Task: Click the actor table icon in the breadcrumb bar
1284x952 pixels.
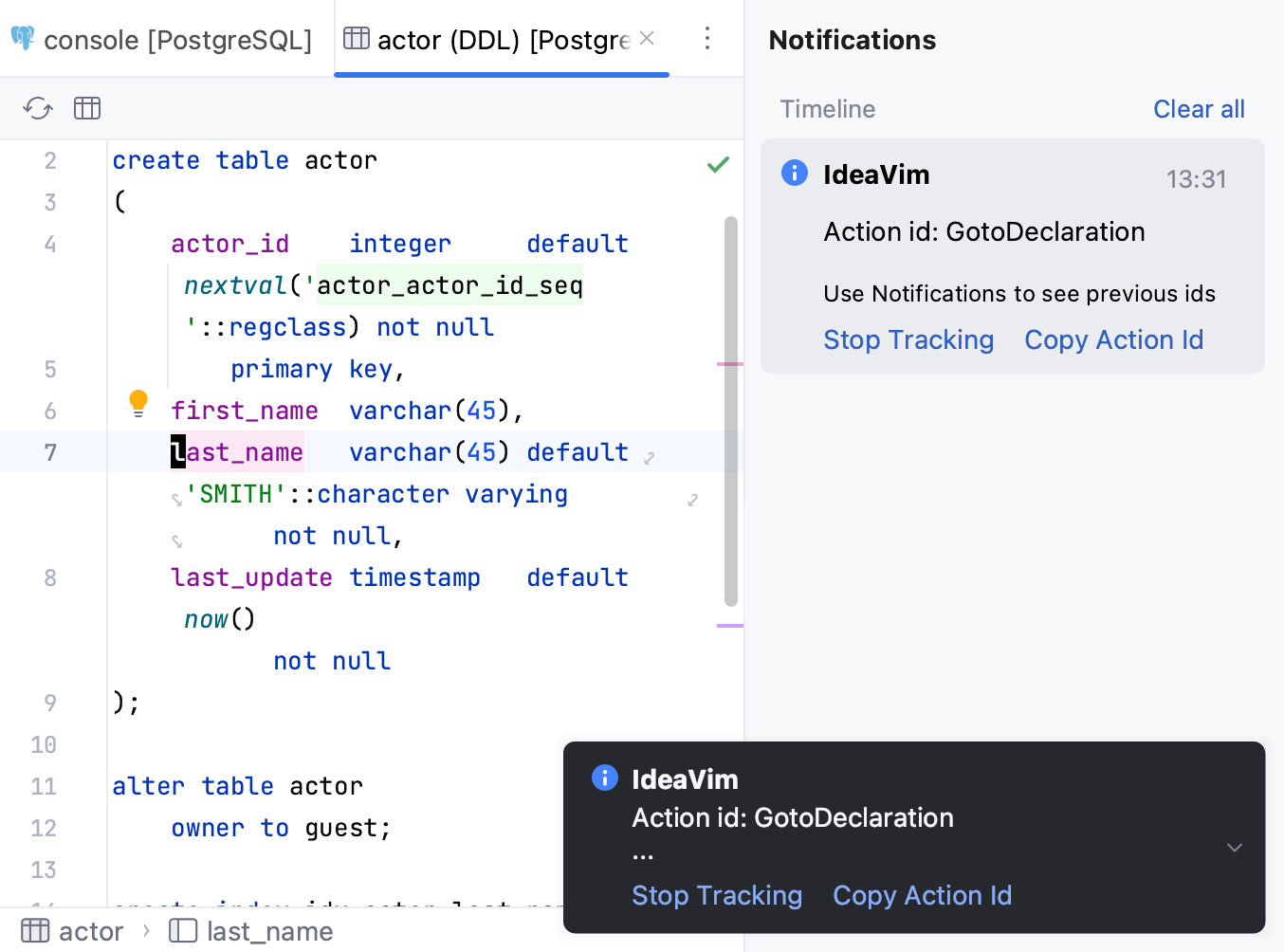Action: [x=34, y=930]
